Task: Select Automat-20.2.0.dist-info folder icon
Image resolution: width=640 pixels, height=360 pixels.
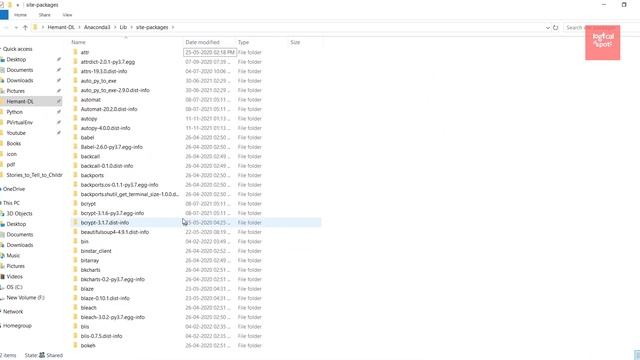Action: (75, 109)
